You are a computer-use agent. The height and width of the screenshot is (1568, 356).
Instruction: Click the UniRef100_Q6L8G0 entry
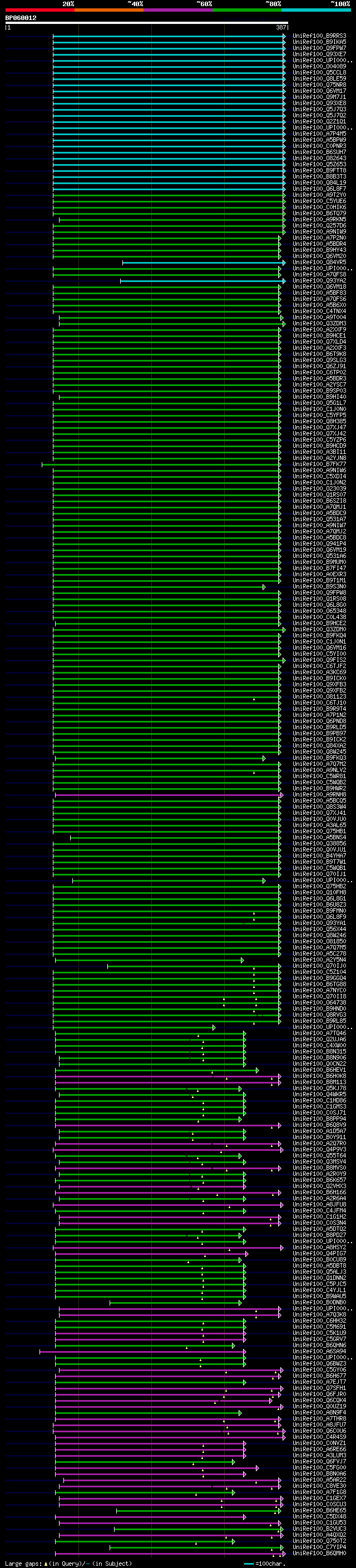coord(319,605)
